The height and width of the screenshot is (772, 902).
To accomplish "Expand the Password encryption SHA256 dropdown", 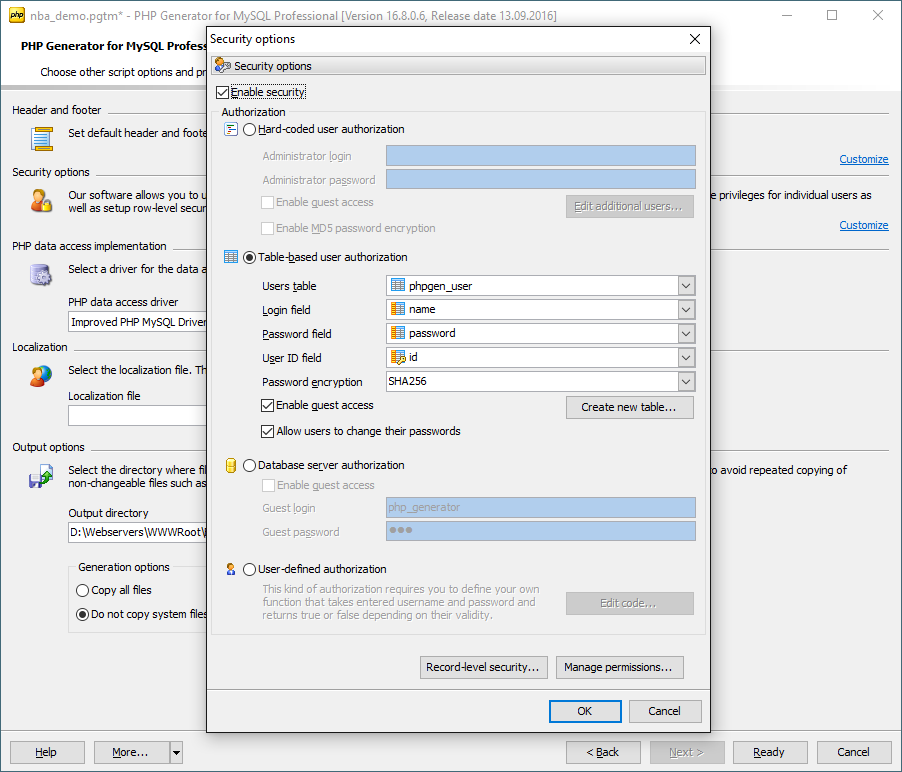I will pos(685,382).
